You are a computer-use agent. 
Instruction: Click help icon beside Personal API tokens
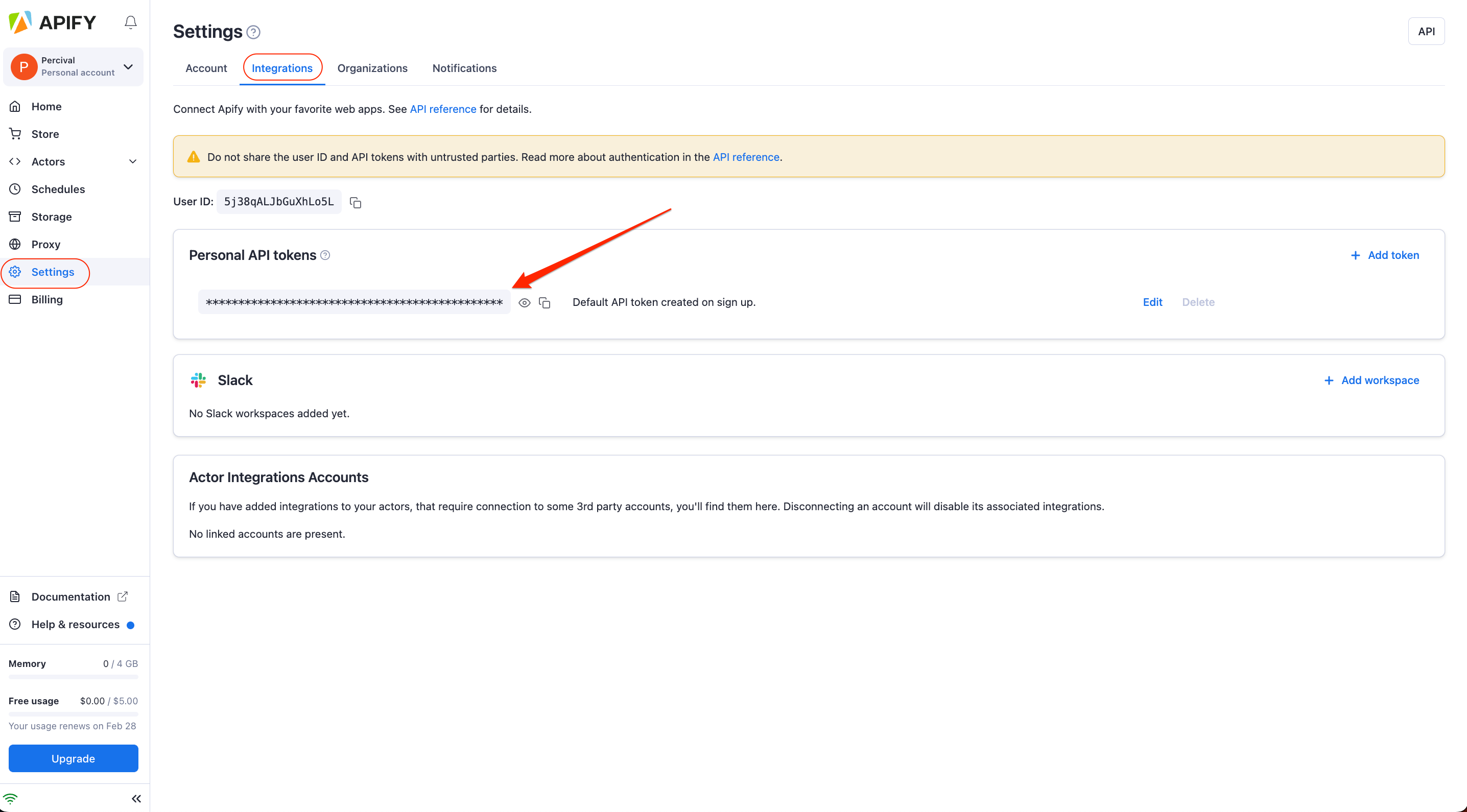click(325, 255)
